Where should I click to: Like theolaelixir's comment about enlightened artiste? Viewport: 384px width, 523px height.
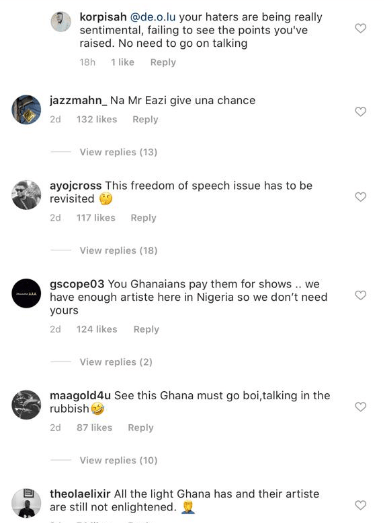tap(360, 505)
